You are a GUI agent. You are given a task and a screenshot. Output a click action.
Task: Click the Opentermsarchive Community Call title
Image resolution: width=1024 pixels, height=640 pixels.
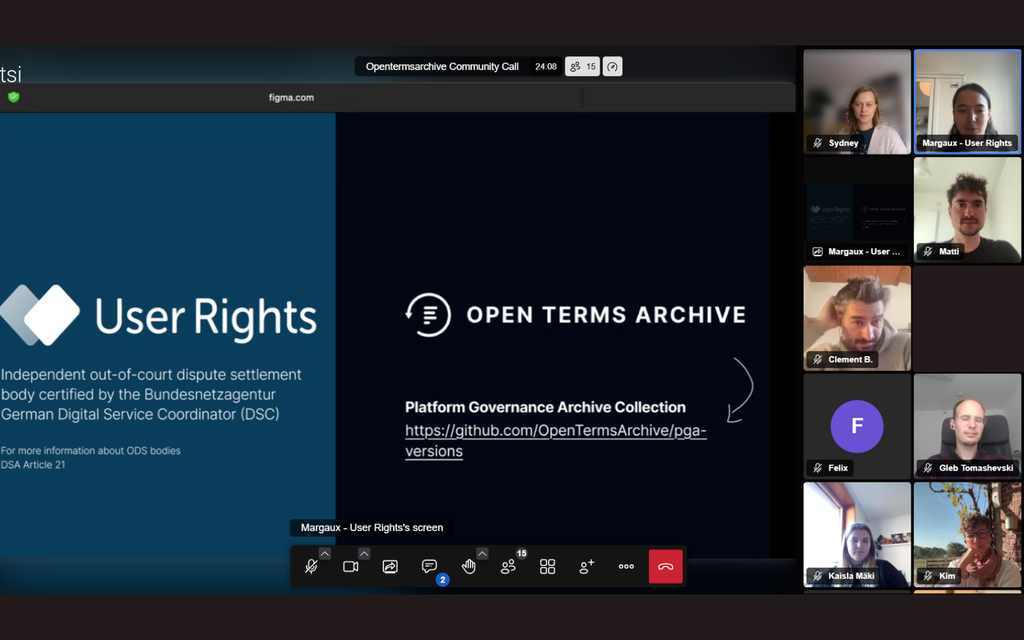(x=442, y=67)
